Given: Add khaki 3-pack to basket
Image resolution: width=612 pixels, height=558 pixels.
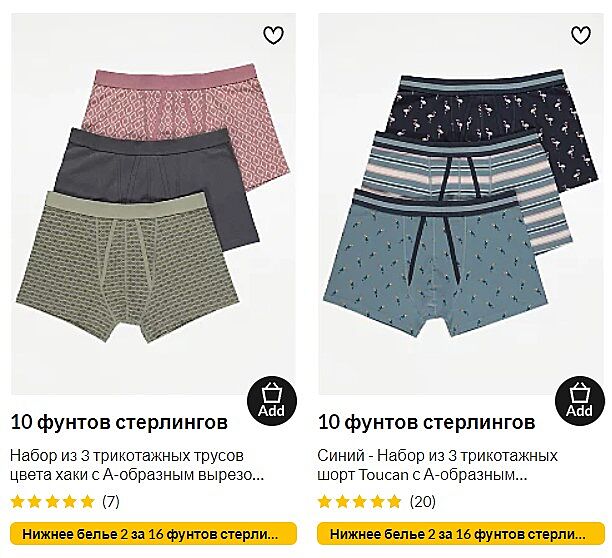Looking at the screenshot, I should click(272, 401).
